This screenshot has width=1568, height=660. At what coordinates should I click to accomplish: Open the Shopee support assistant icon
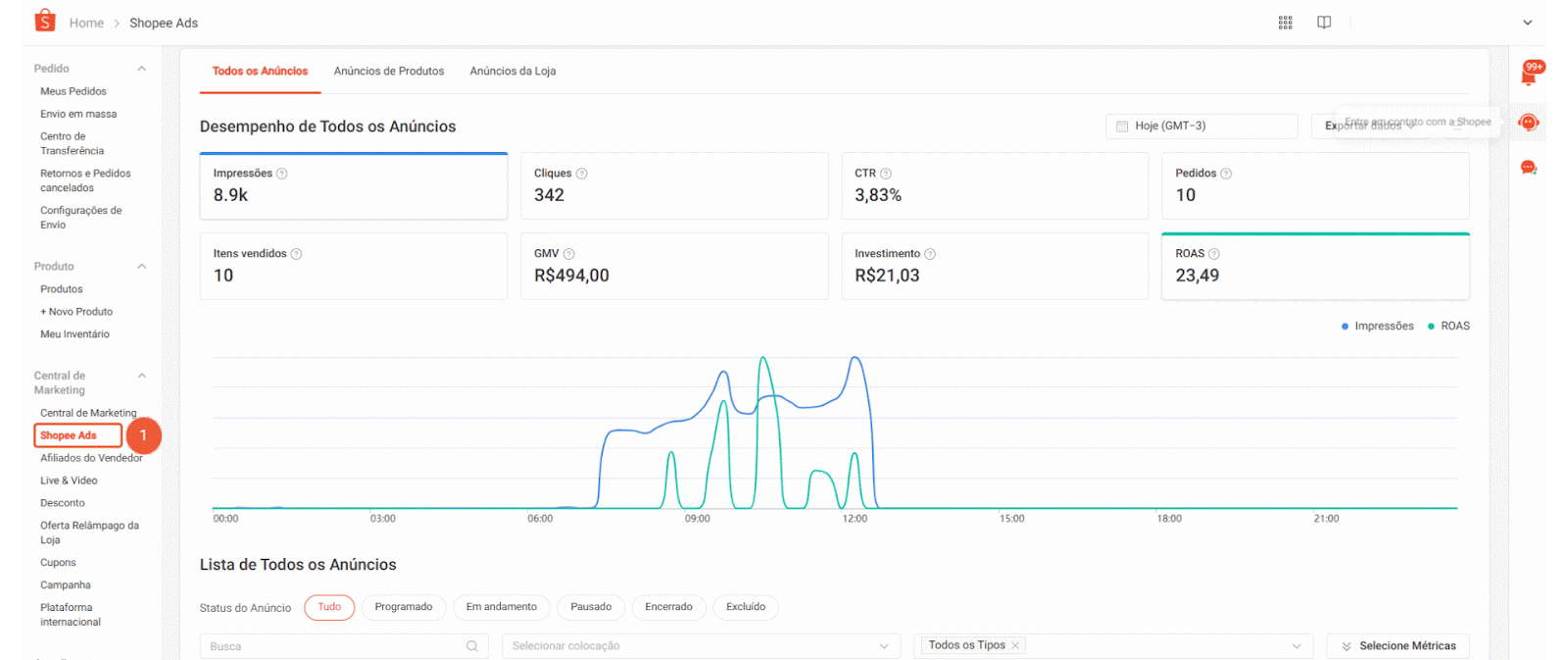[1528, 123]
